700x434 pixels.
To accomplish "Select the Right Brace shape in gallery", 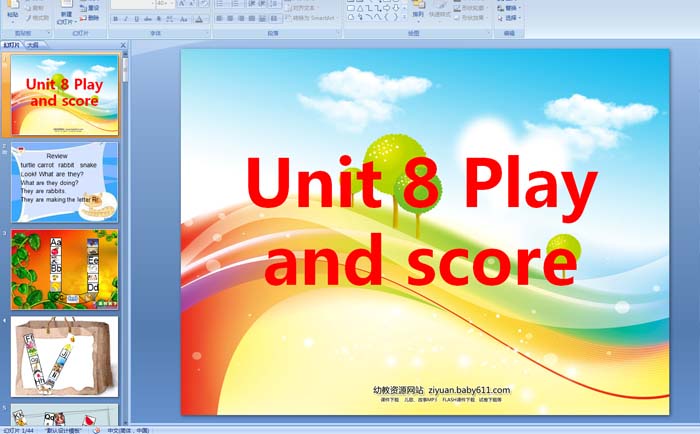I will coord(395,17).
